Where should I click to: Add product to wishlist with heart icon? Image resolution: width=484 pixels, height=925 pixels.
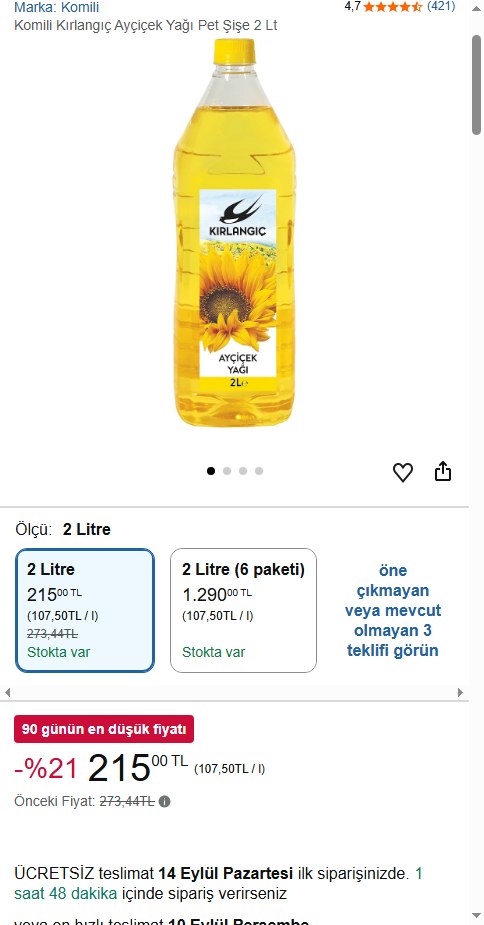coord(403,472)
